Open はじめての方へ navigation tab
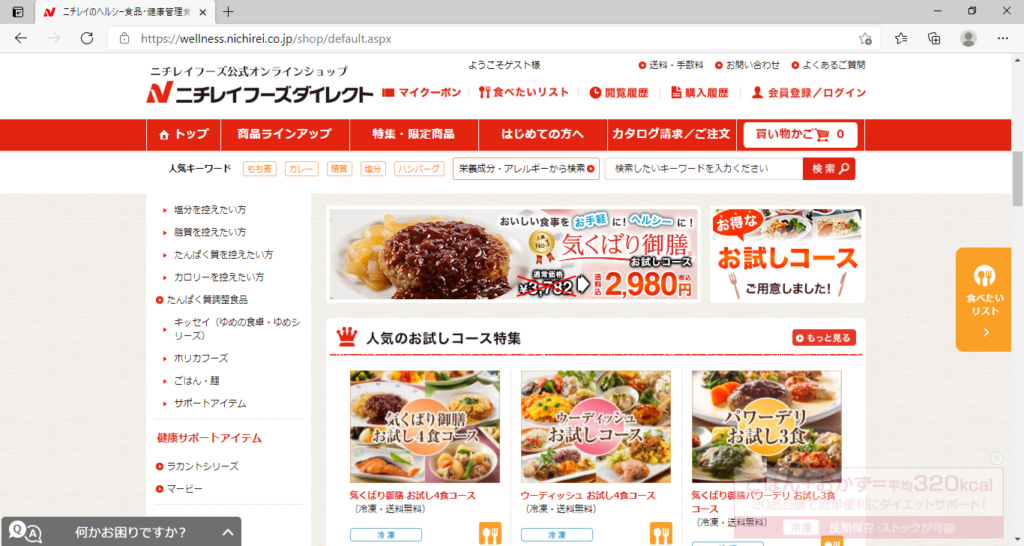The height and width of the screenshot is (546, 1024). 543,135
